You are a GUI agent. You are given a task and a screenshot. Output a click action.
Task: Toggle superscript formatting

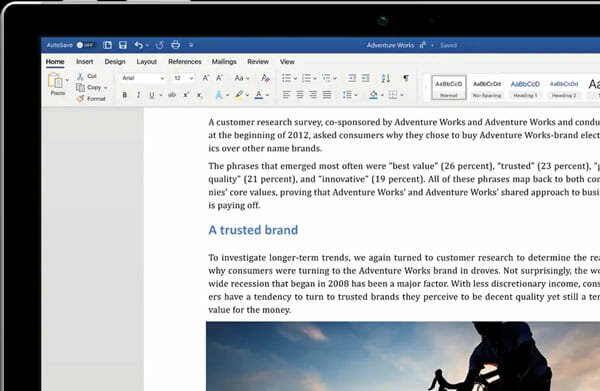tap(186, 95)
